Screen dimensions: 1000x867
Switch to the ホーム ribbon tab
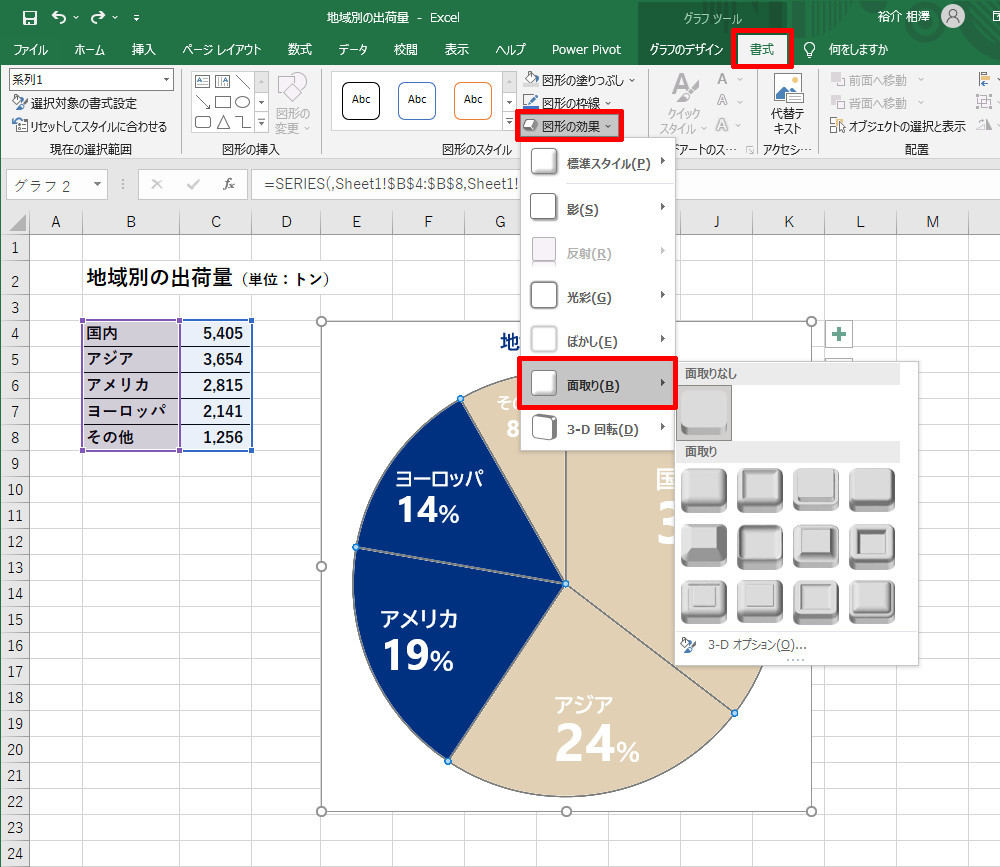click(x=88, y=49)
